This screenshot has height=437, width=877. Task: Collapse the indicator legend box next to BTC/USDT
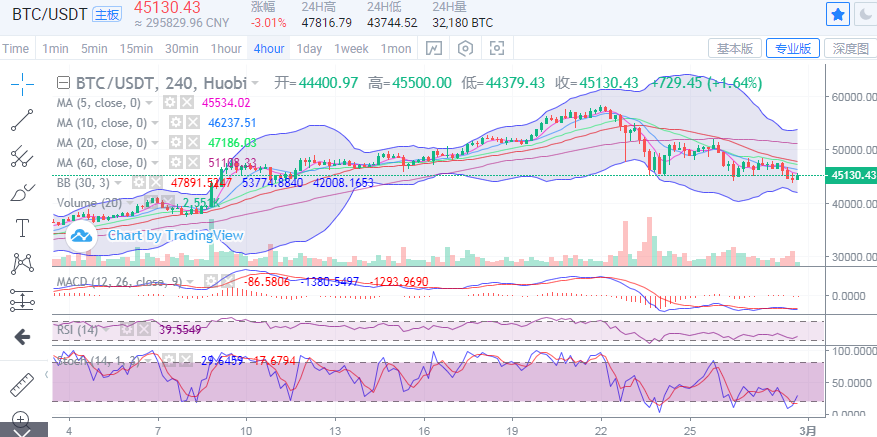(64, 83)
